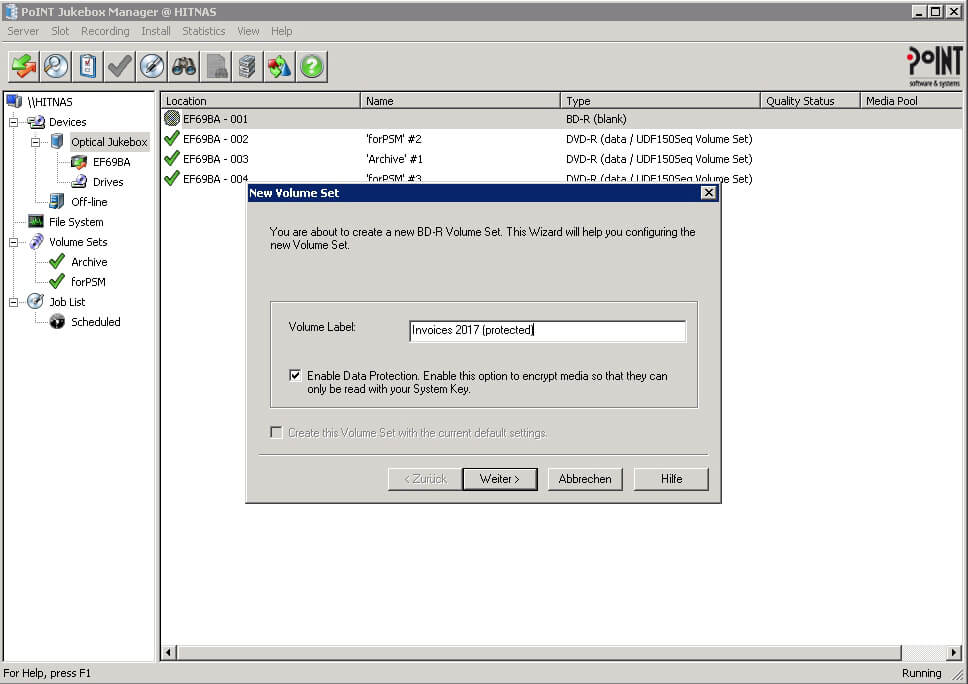
Task: Click the Volume Label text field
Action: click(547, 330)
